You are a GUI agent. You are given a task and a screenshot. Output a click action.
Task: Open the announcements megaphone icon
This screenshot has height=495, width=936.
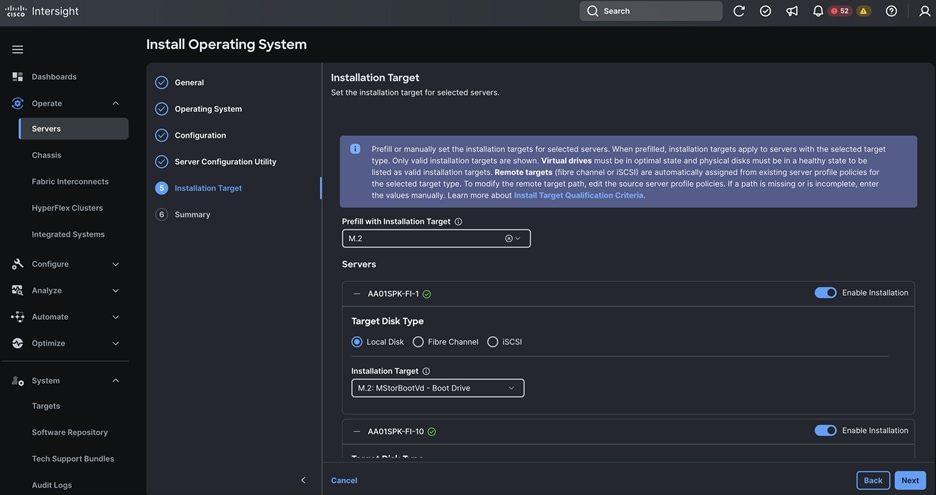coord(792,11)
